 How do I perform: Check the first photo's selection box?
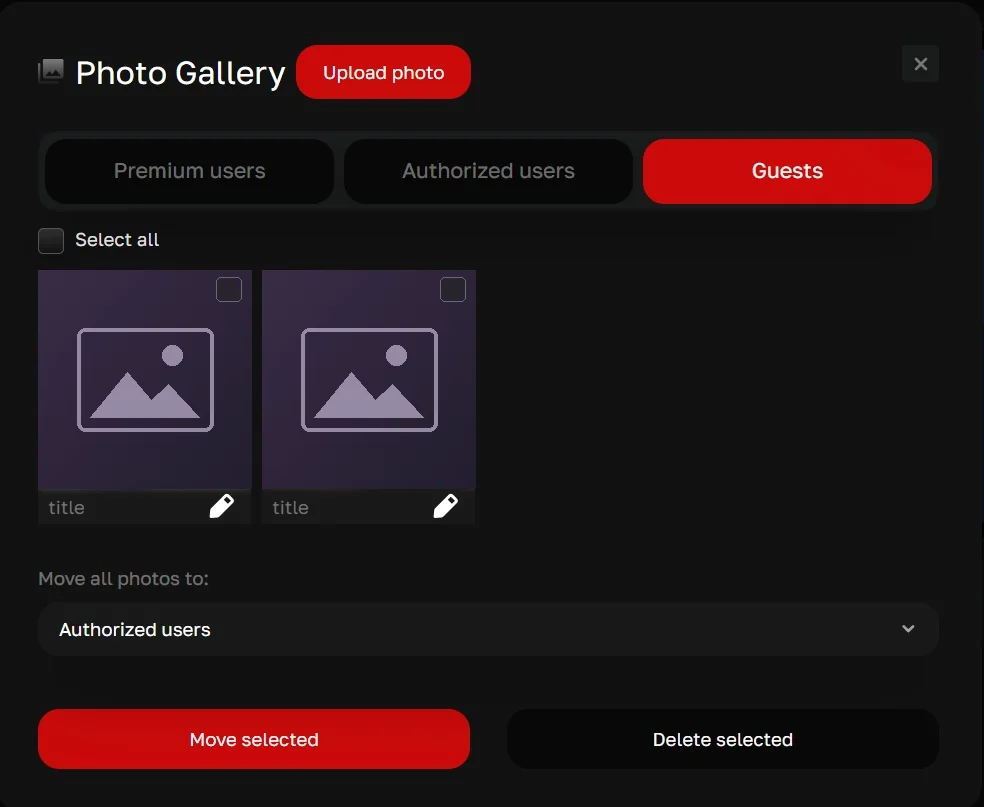point(228,289)
